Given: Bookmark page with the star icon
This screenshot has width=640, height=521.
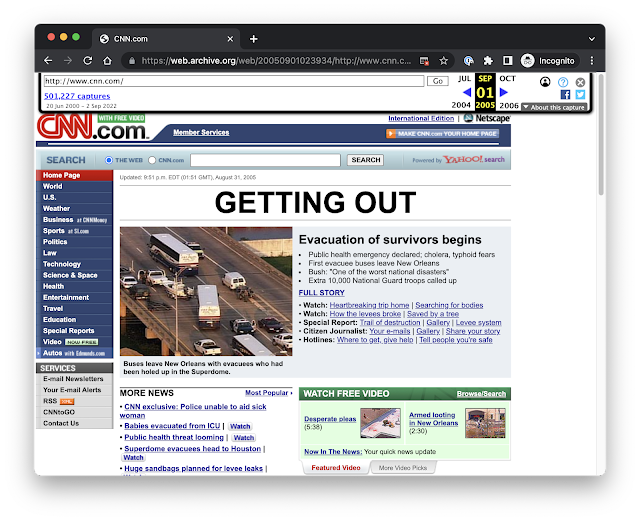Looking at the screenshot, I should pyautogui.click(x=444, y=61).
